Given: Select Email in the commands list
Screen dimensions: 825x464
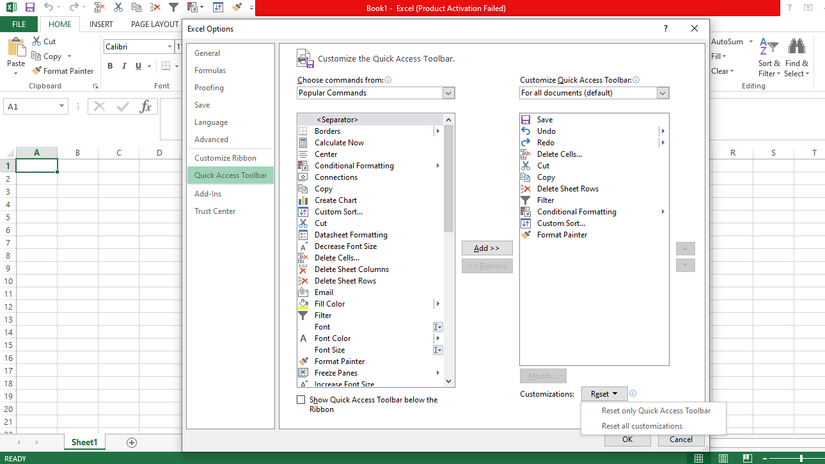Looking at the screenshot, I should pos(370,292).
